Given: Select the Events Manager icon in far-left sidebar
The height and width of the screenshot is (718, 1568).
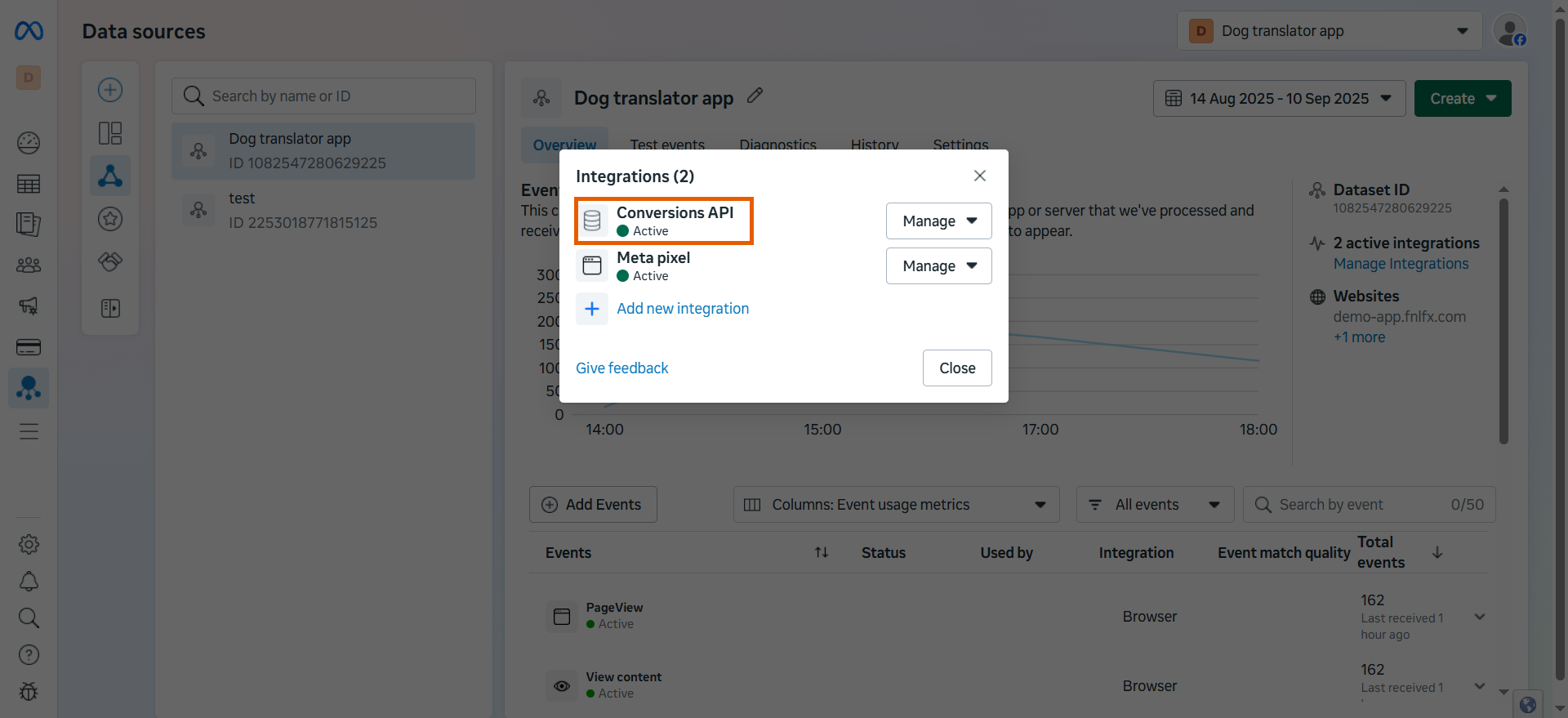Looking at the screenshot, I should point(29,388).
